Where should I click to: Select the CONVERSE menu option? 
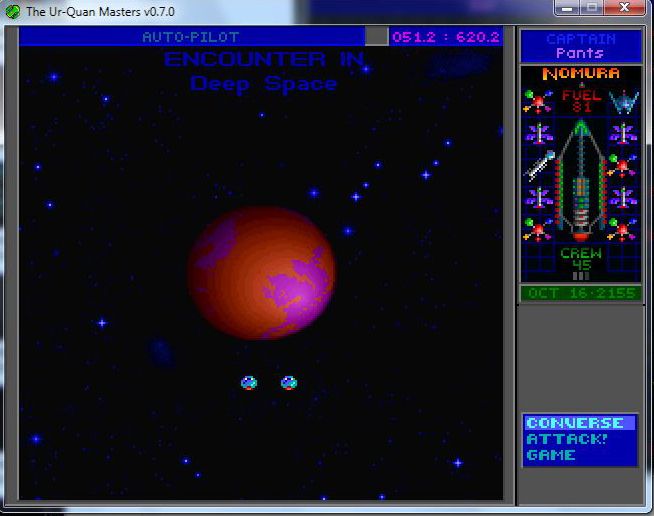(x=579, y=423)
